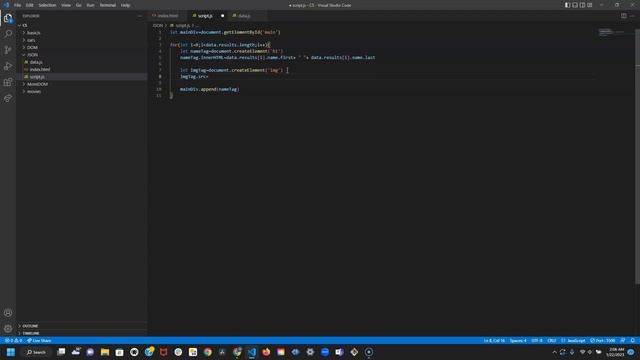Viewport: 640px width, 360px height.
Task: Open File Explorer from the taskbar
Action: point(105,352)
